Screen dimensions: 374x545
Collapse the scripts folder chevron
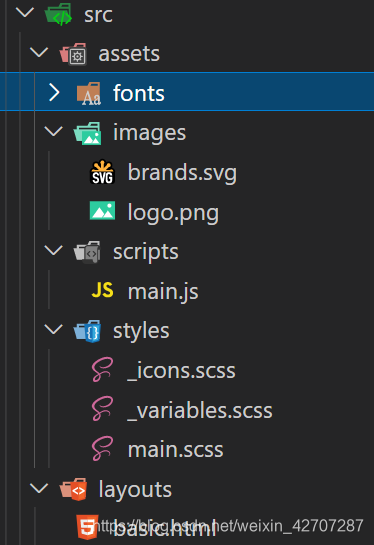(x=54, y=250)
